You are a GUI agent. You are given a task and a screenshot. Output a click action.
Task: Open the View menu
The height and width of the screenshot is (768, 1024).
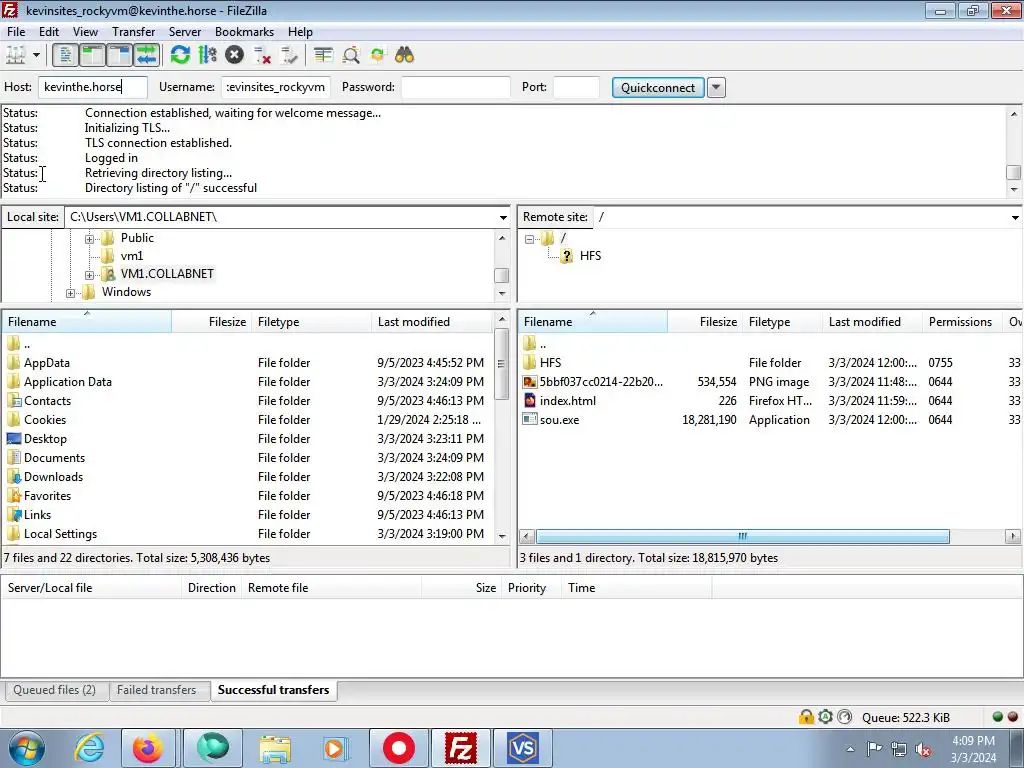tap(85, 32)
